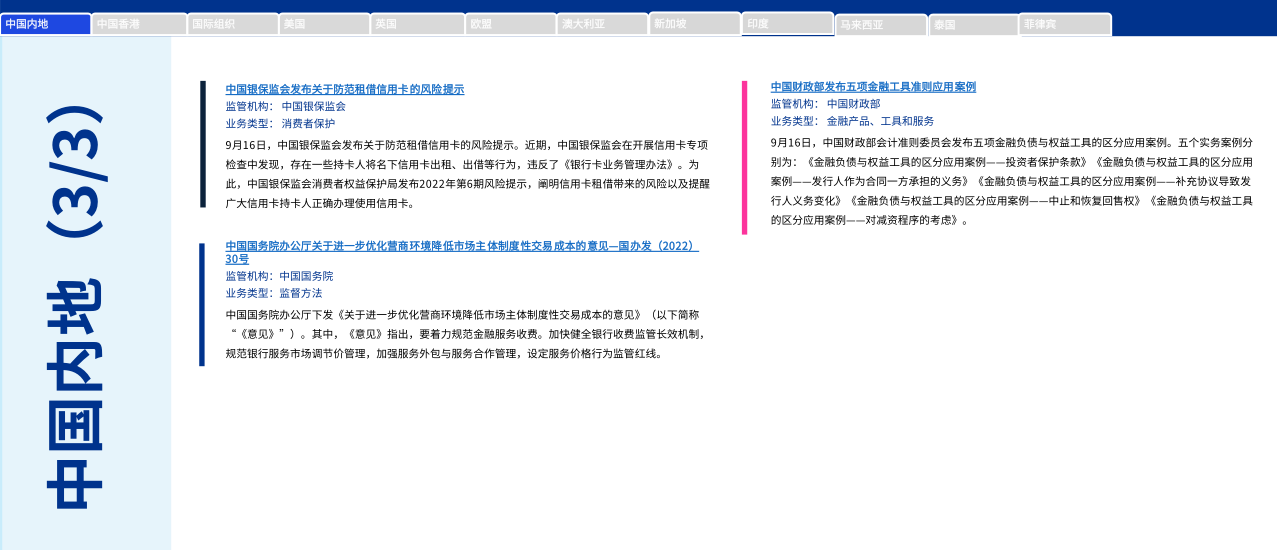1277x550 pixels.
Task: Open the 中国银保监会防范租借信用卡风险提示 link
Action: click(344, 89)
